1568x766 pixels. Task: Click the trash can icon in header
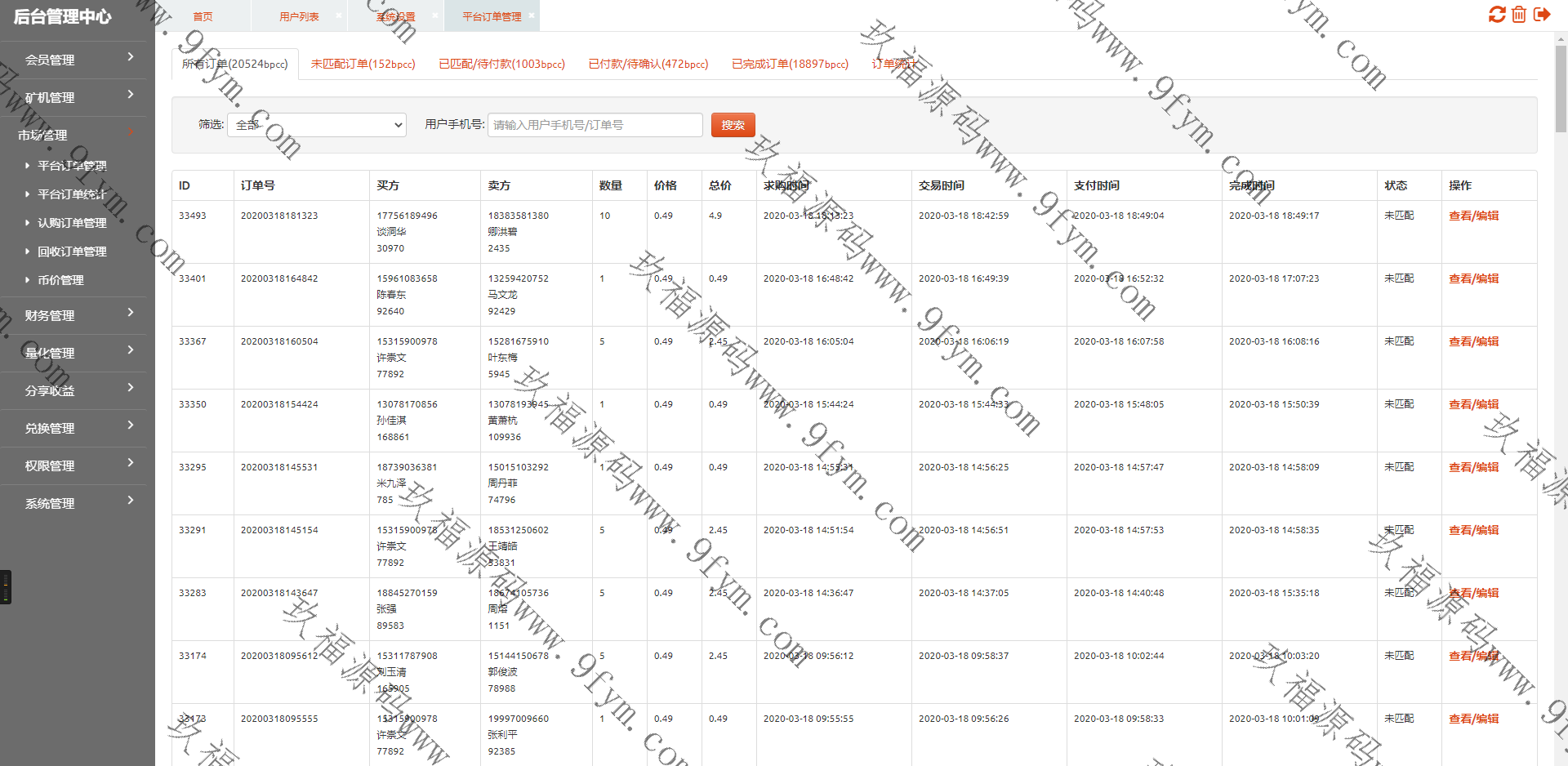[1519, 15]
